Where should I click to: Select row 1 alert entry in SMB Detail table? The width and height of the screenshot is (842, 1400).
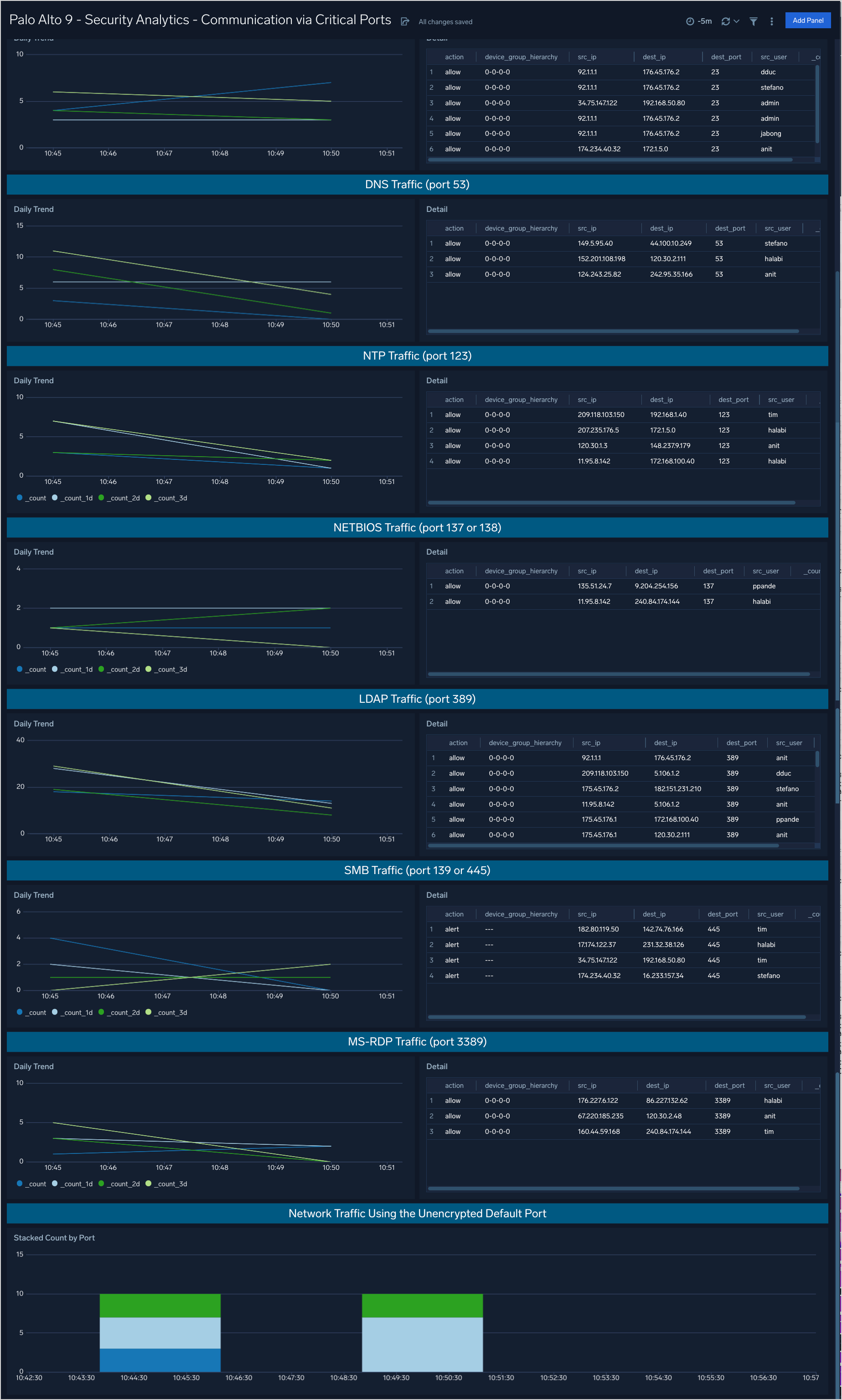pos(452,929)
